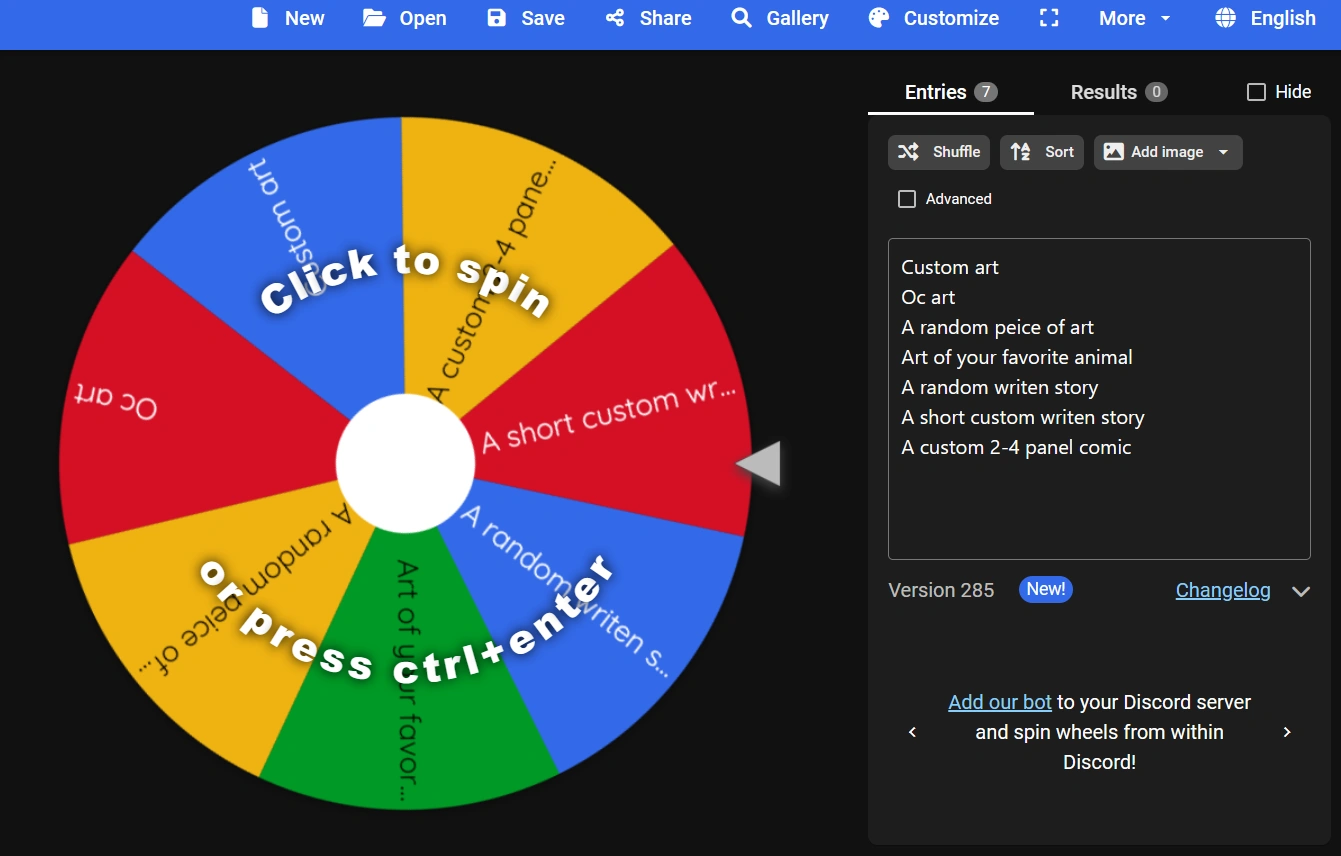Show the next promo slide with right arrow
Screen dimensions: 1341x856
tap(1287, 732)
